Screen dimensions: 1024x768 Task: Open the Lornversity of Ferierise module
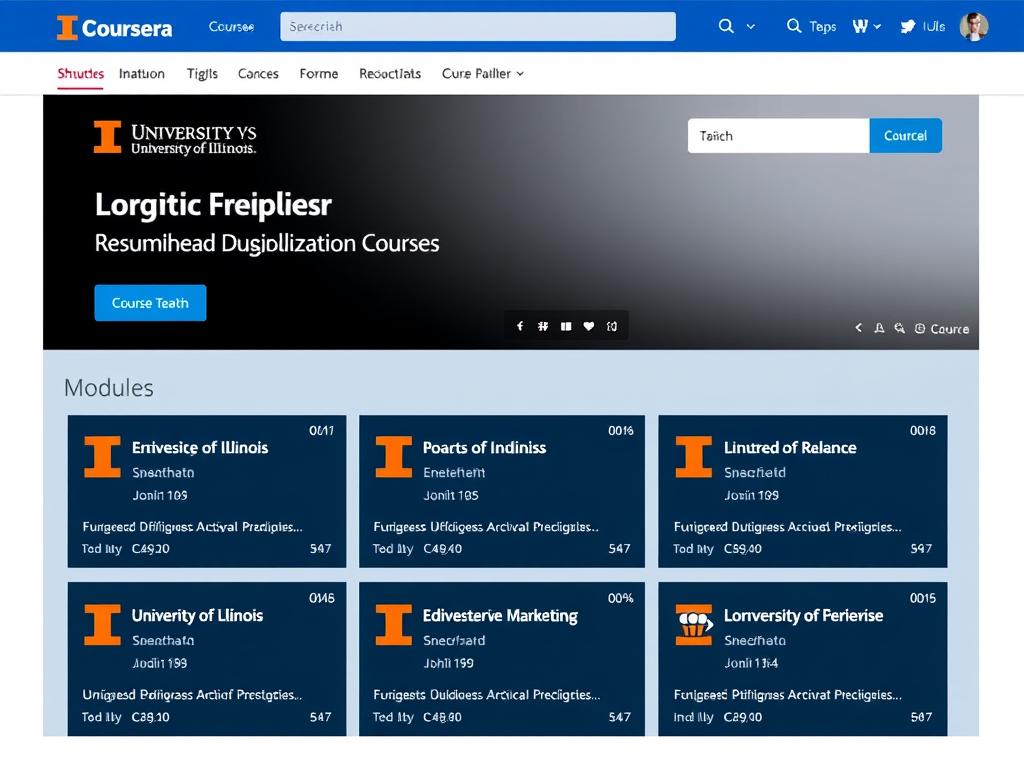point(803,659)
